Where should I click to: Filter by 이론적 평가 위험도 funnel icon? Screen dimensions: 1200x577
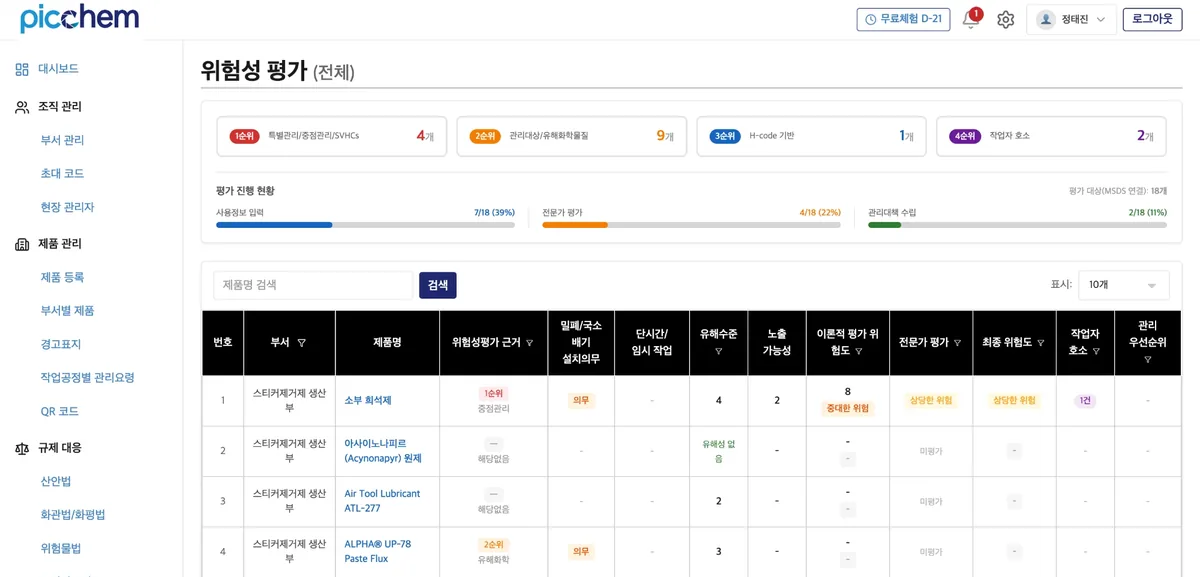(858, 351)
